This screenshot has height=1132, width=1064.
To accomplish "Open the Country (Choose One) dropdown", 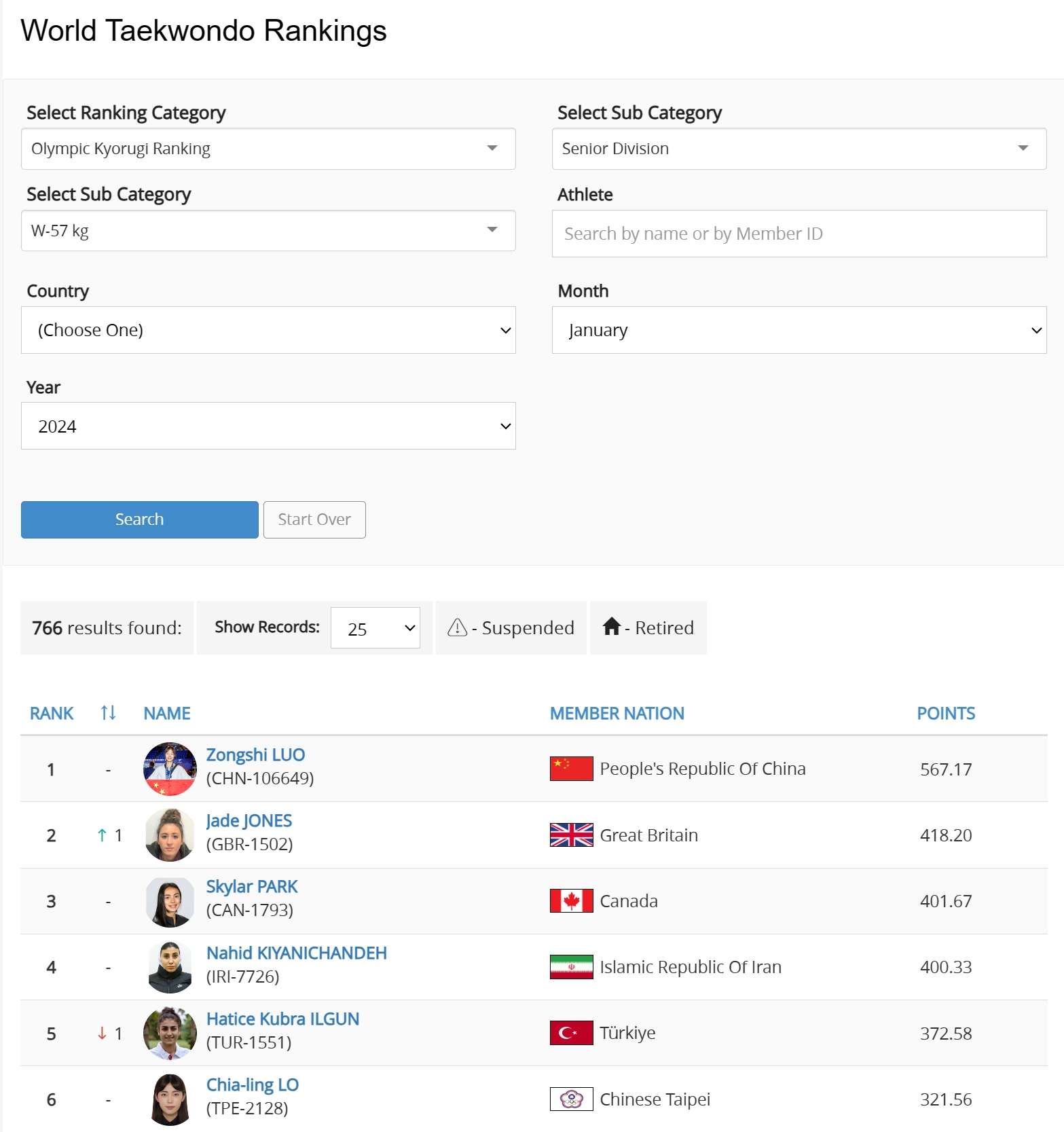I will [268, 330].
